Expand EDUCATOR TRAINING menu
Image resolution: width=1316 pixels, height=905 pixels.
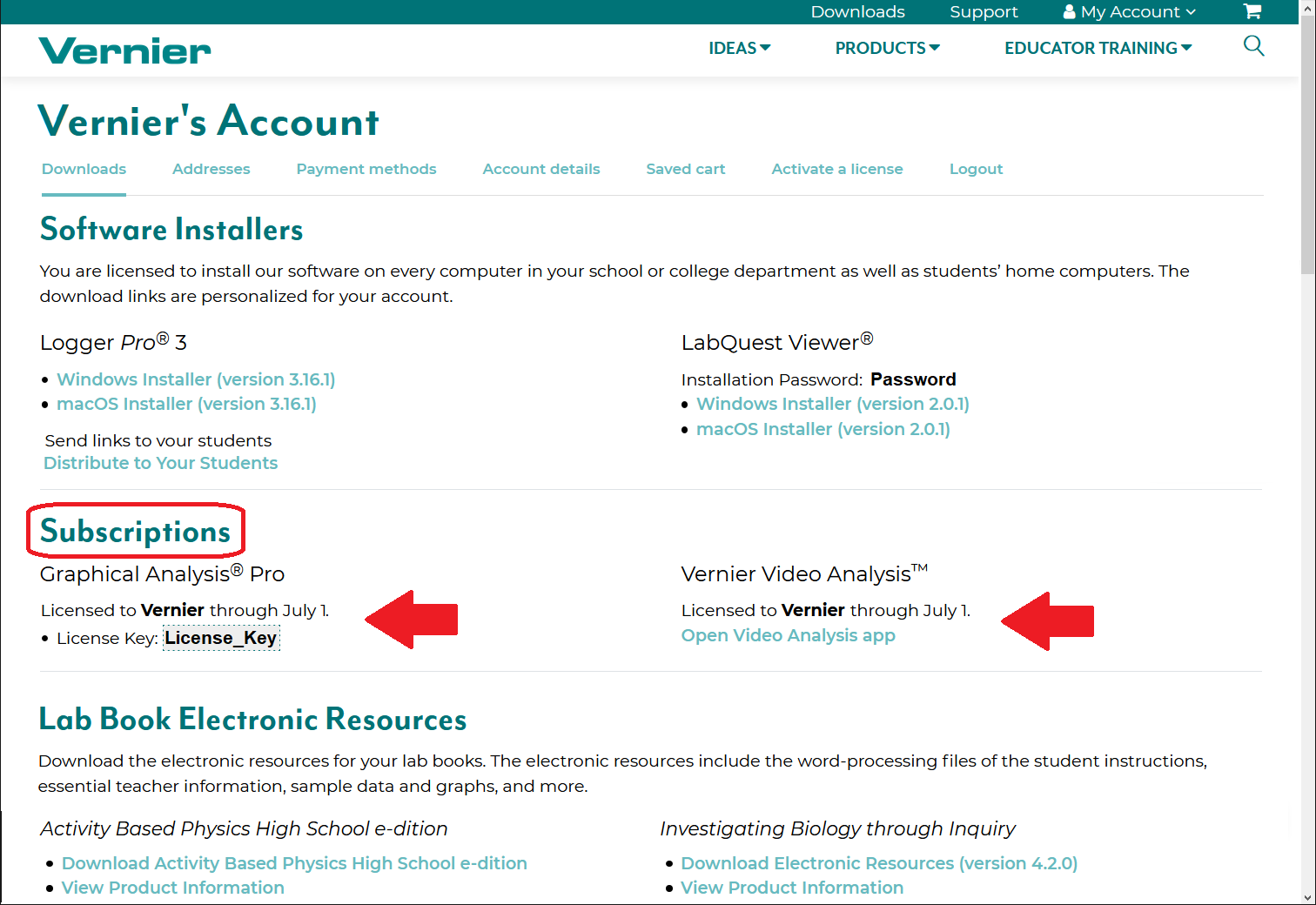1098,48
